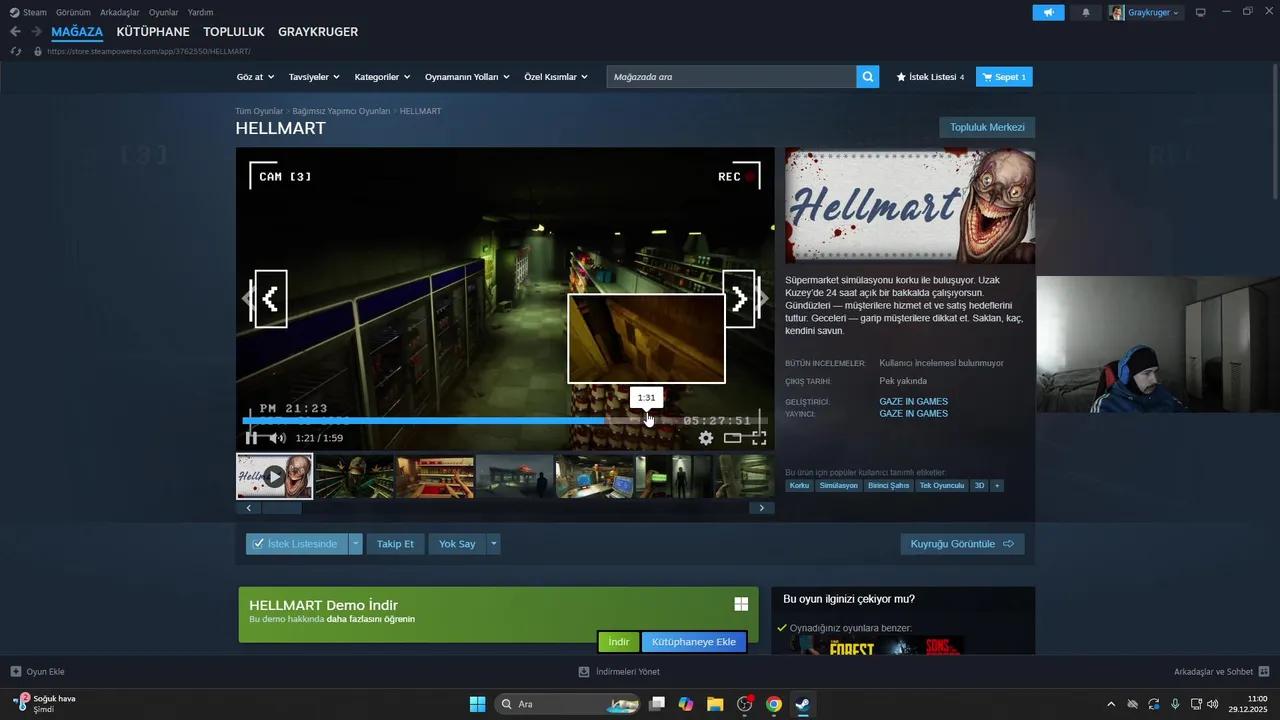
Task: Click the Mağazada ara search field
Action: 731,77
